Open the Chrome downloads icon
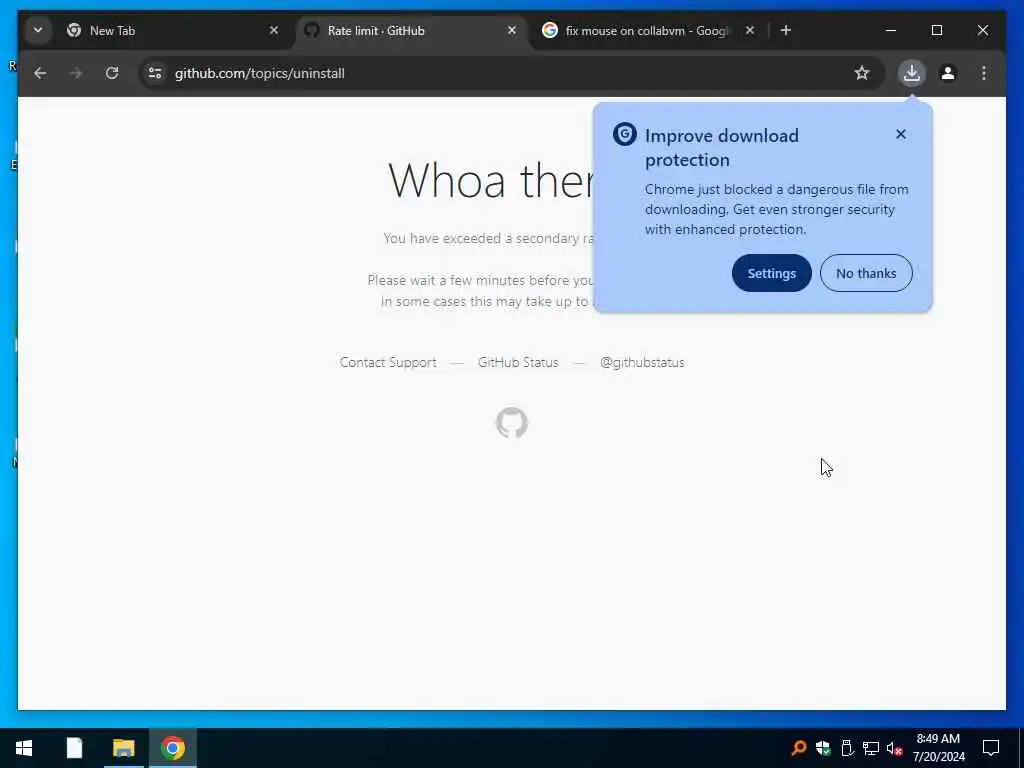Viewport: 1024px width, 768px height. coord(912,73)
